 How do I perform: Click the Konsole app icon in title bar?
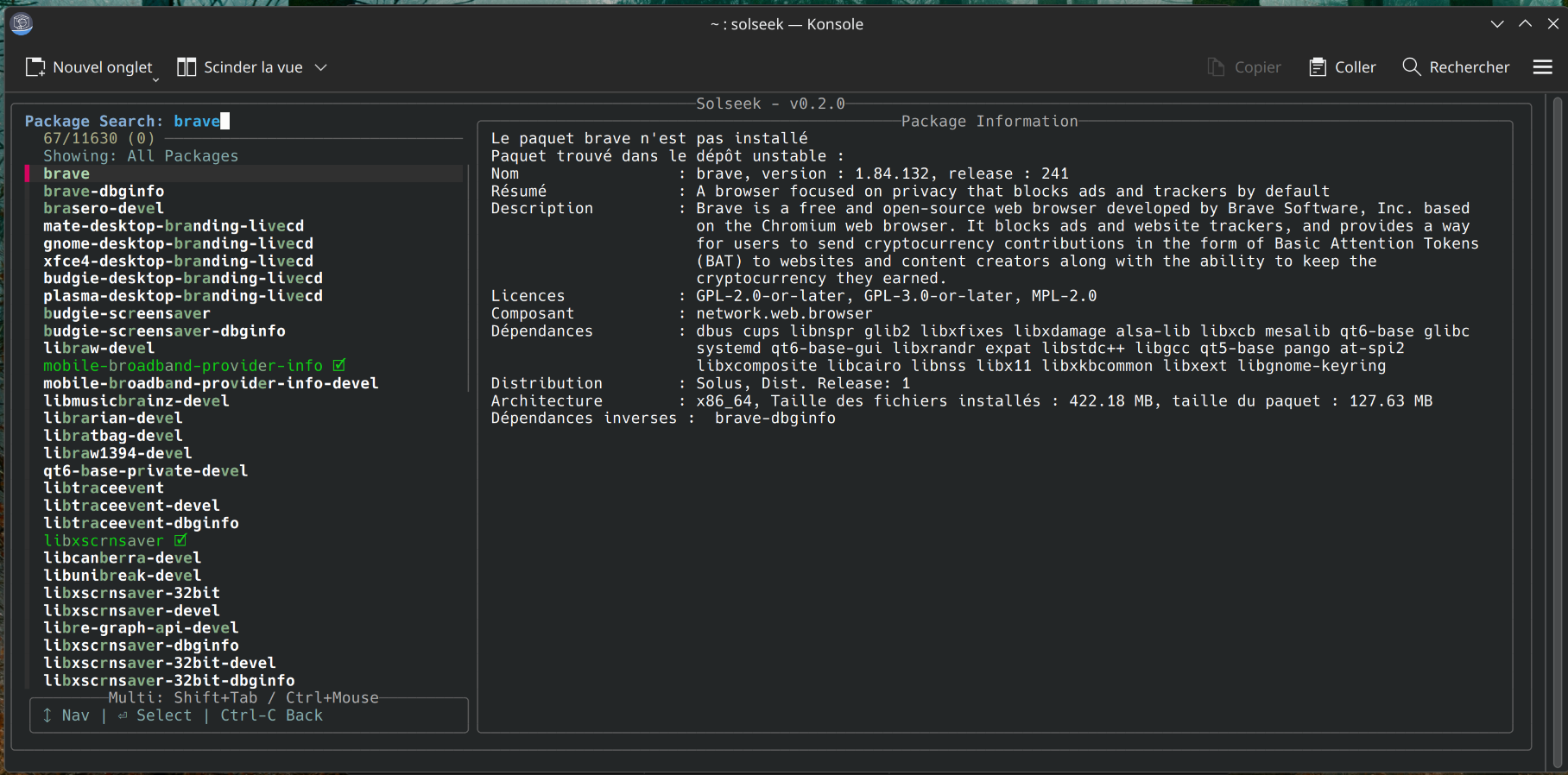22,24
